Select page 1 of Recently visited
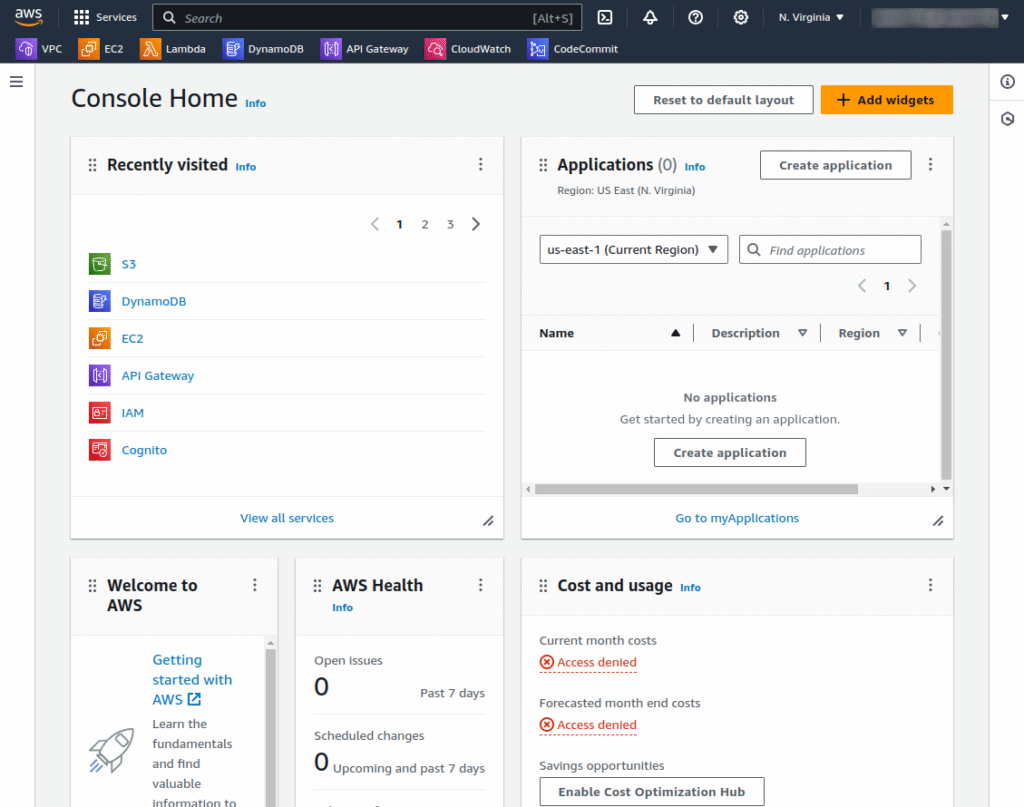Screen dimensions: 1024x807 point(400,225)
